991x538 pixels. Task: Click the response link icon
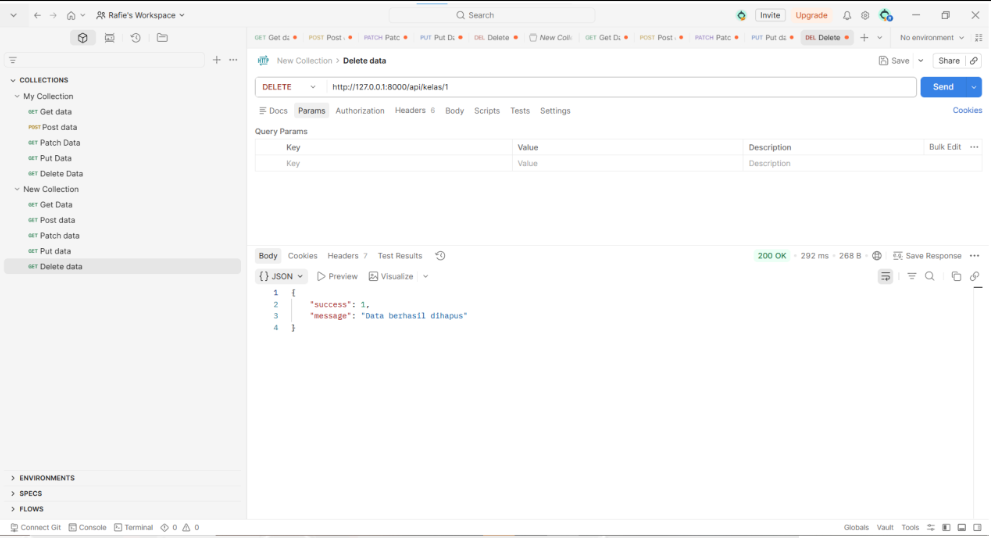pyautogui.click(x=975, y=276)
